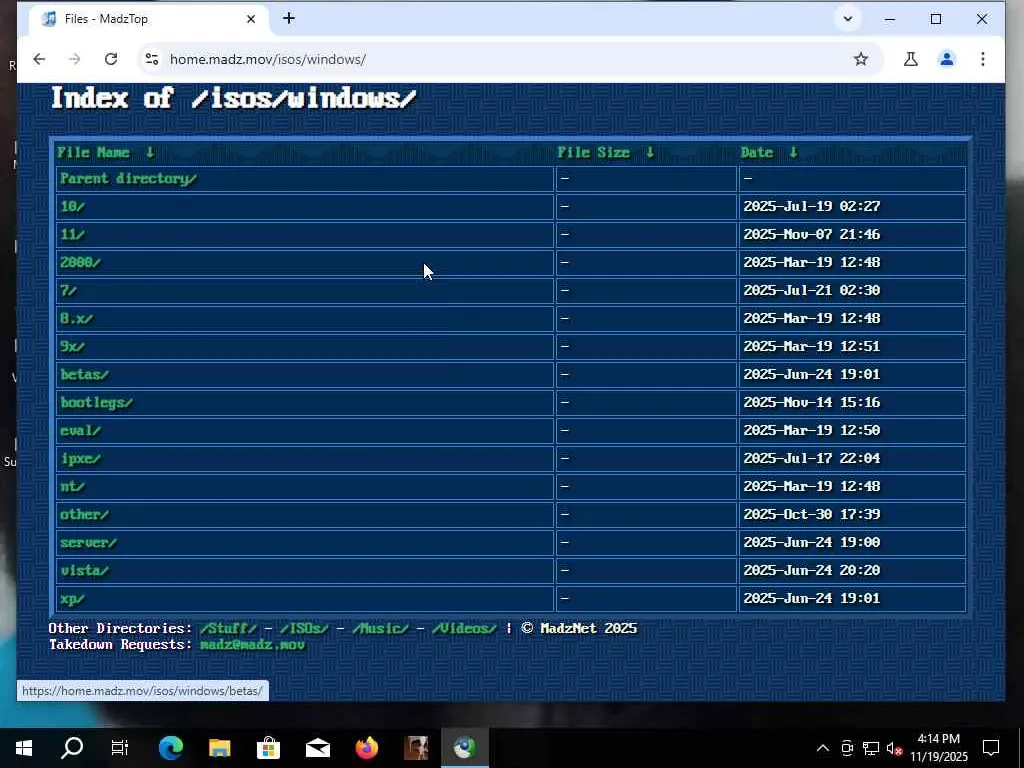Click the Meet Now tray icon
The image size is (1024, 768).
tap(847, 748)
